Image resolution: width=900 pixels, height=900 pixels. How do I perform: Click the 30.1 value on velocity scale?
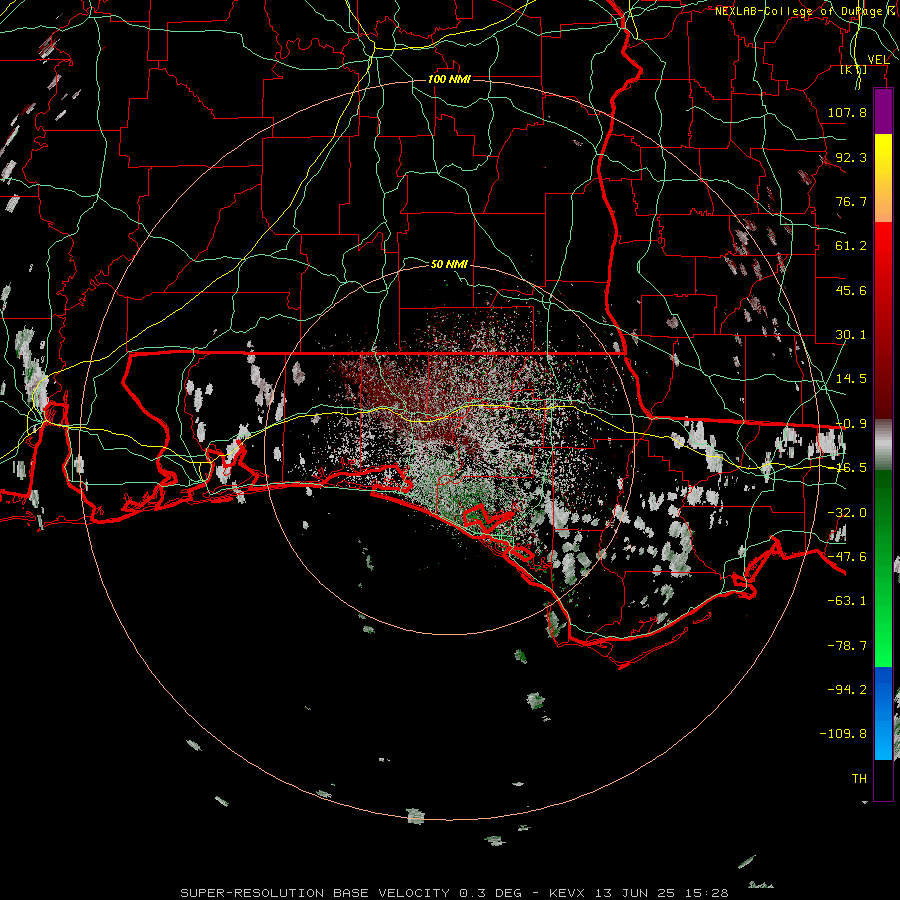point(851,335)
